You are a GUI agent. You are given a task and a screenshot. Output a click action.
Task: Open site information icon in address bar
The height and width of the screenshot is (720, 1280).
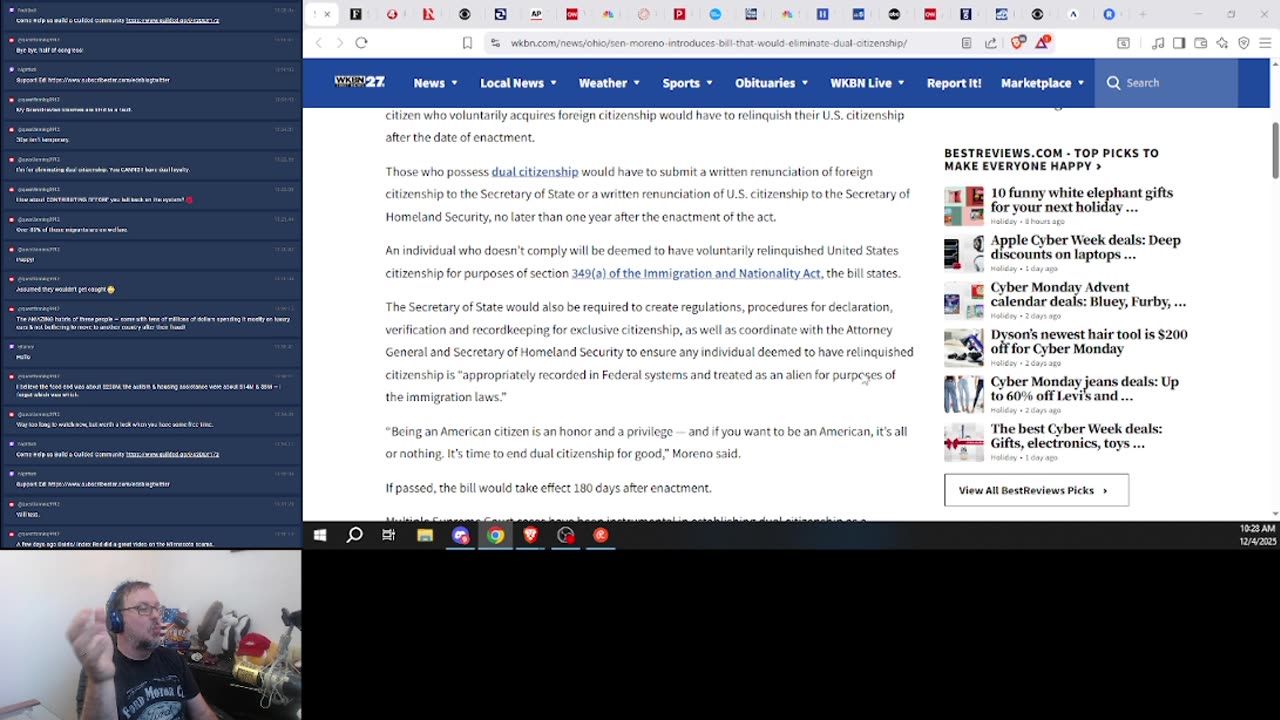point(495,43)
